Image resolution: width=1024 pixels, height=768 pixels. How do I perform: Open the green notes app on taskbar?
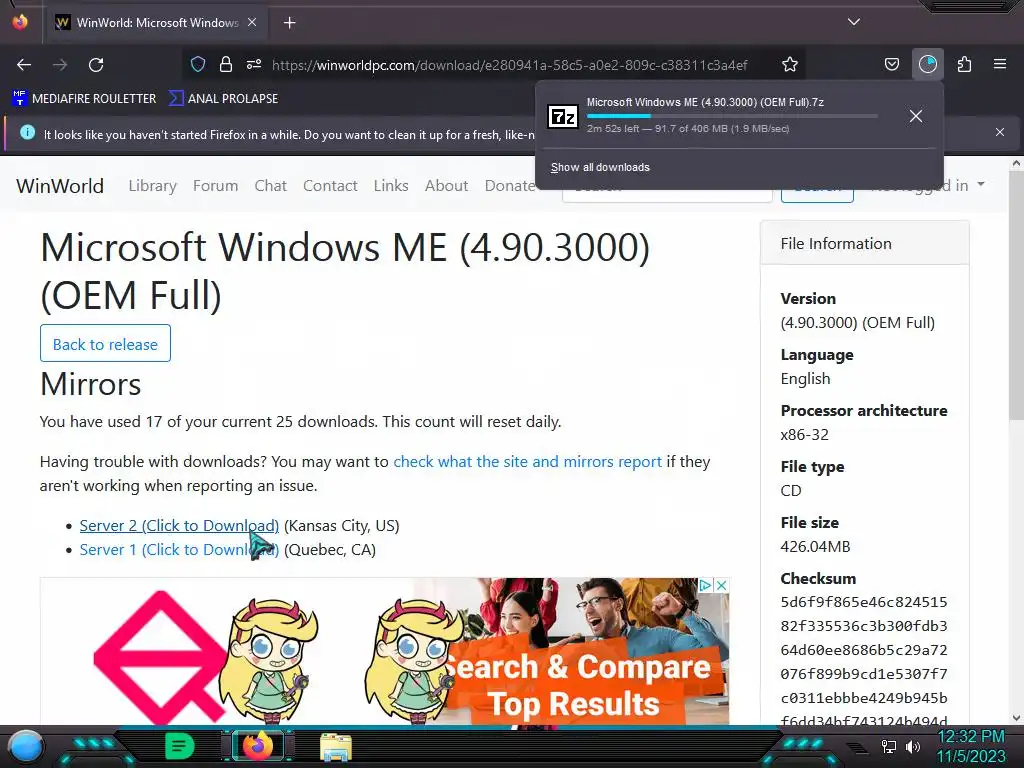point(179,746)
